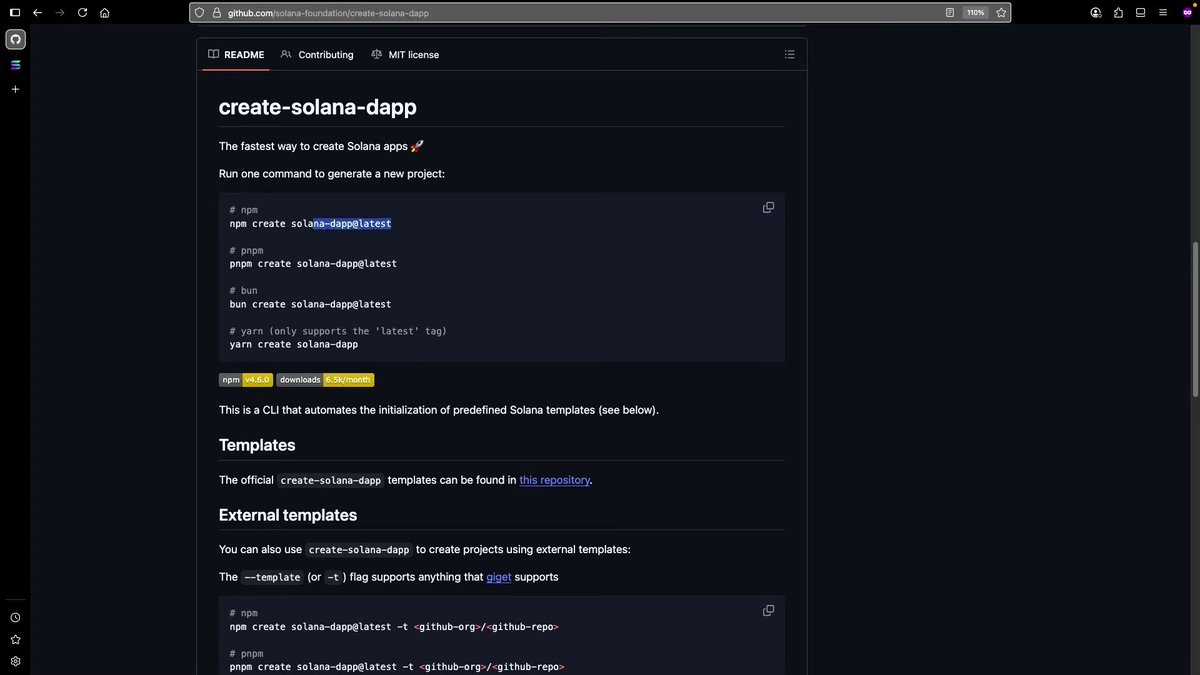Screen dimensions: 1200x675
Task: Click the 'This is a CLI that automates' sentence
Action: (439, 410)
